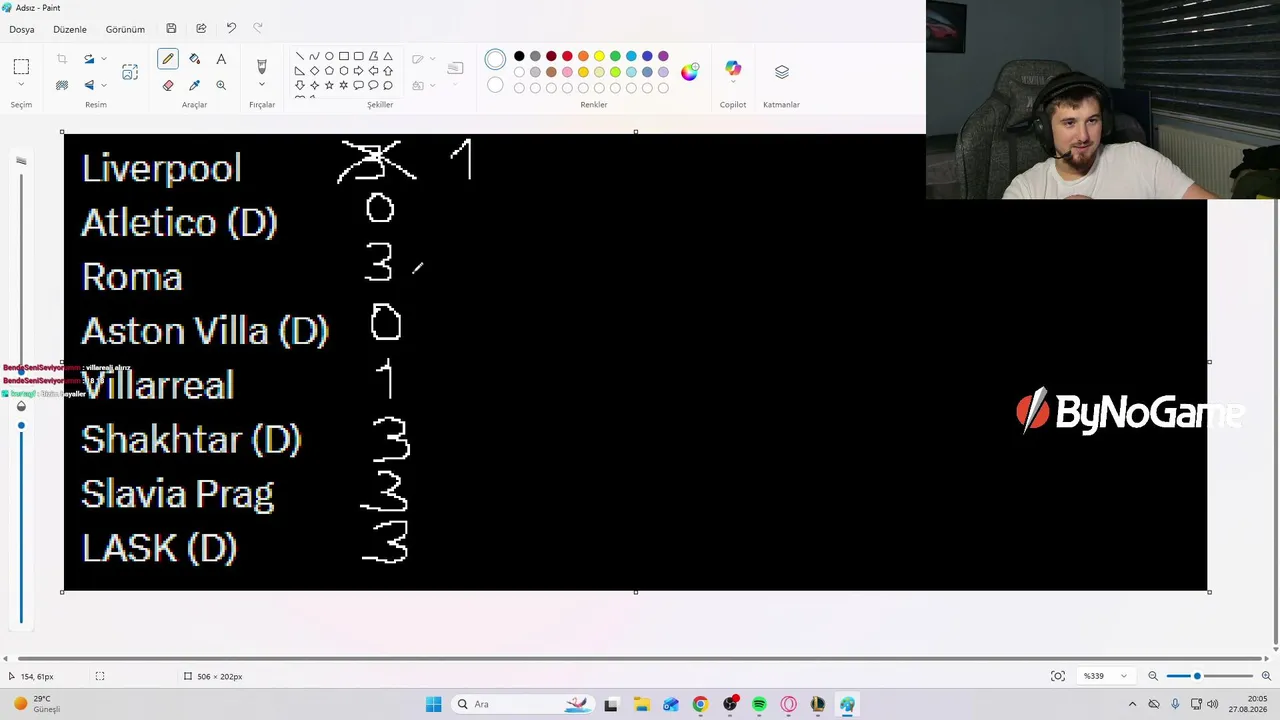
Task: Click the Share icon
Action: point(201,29)
